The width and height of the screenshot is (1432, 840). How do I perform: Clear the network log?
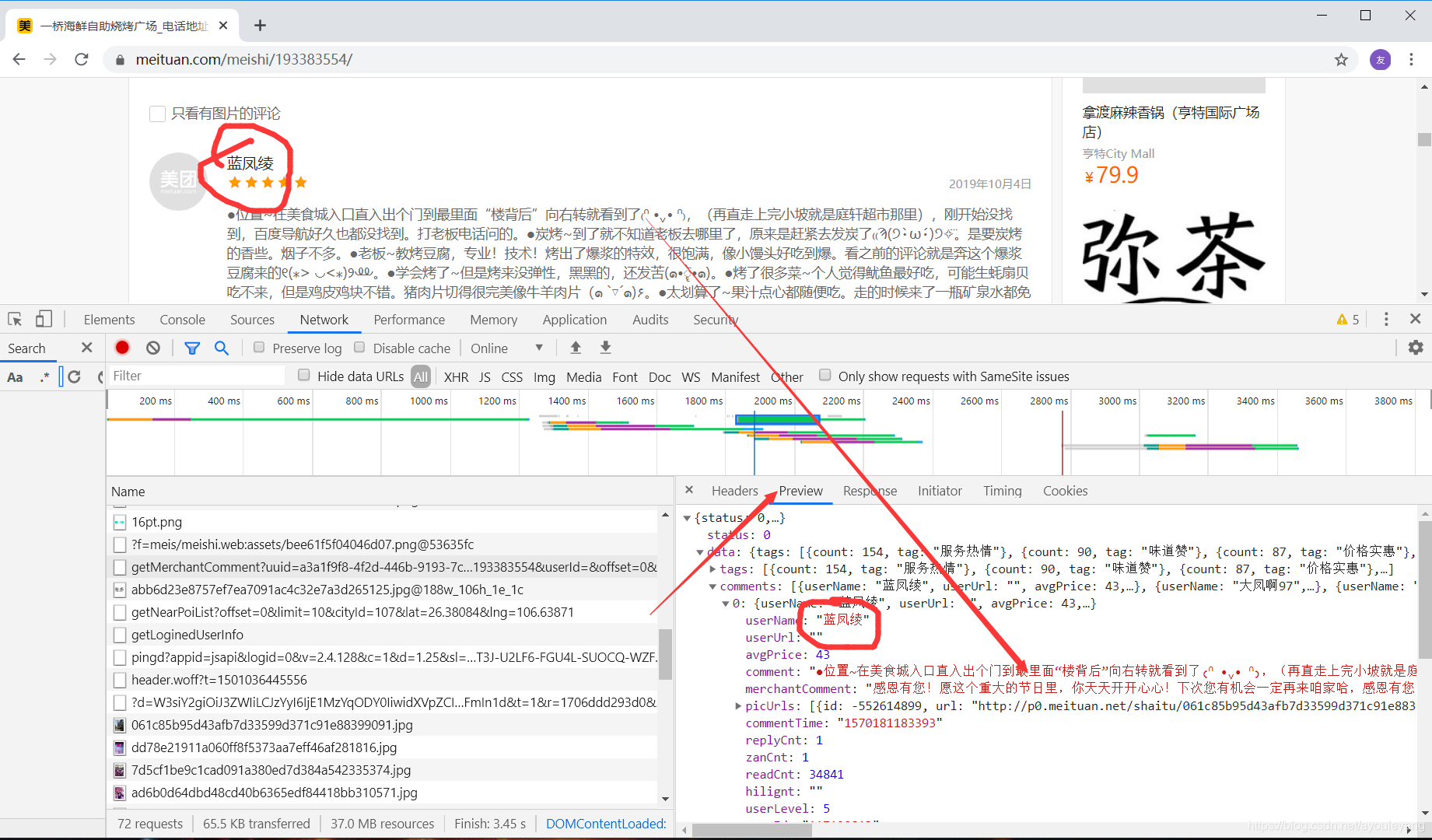pyautogui.click(x=153, y=348)
